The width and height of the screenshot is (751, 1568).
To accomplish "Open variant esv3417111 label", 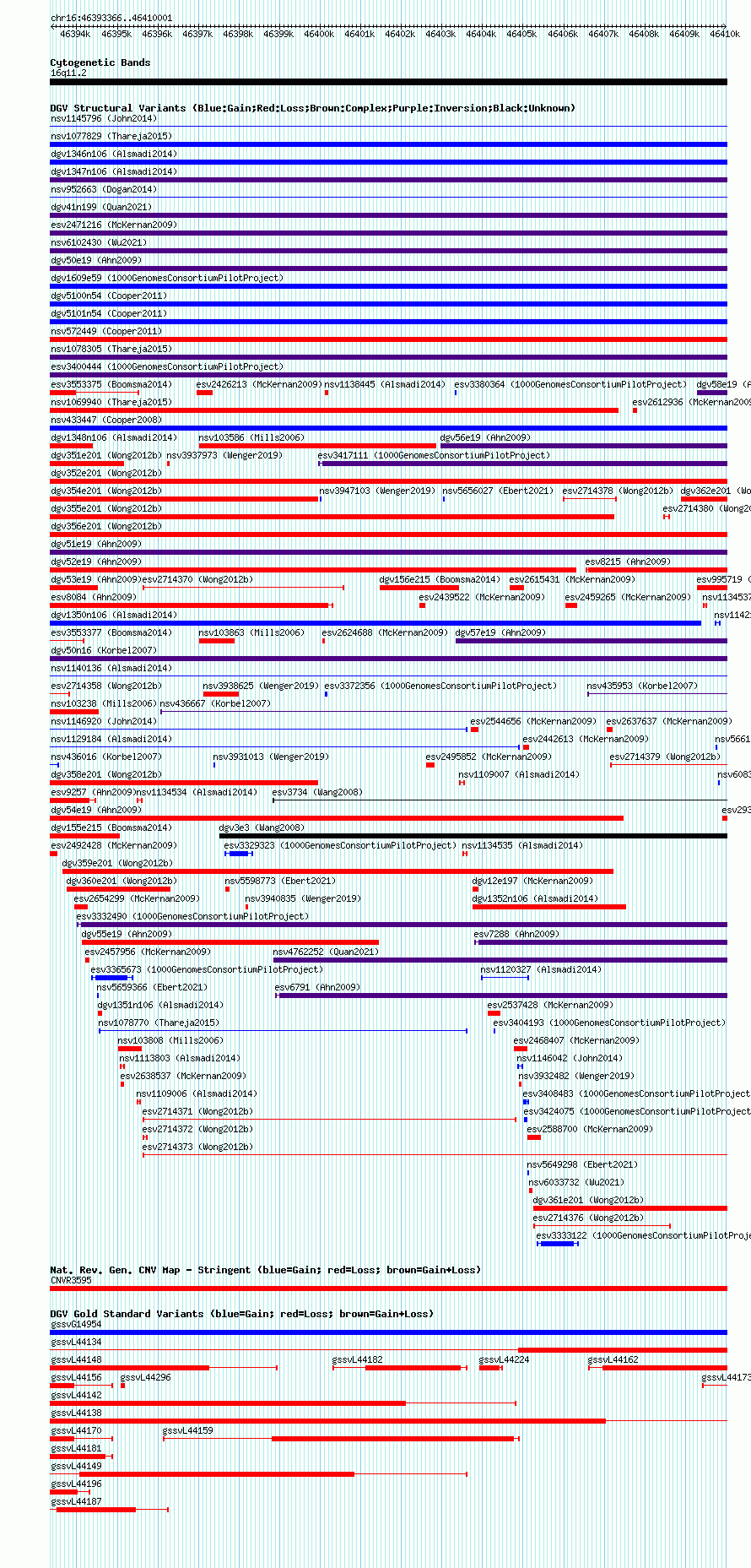I will pyautogui.click(x=434, y=455).
